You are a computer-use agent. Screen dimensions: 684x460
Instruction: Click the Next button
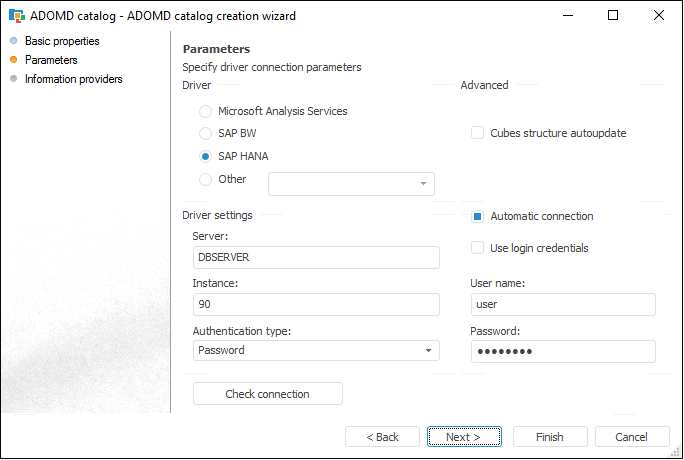coord(464,437)
